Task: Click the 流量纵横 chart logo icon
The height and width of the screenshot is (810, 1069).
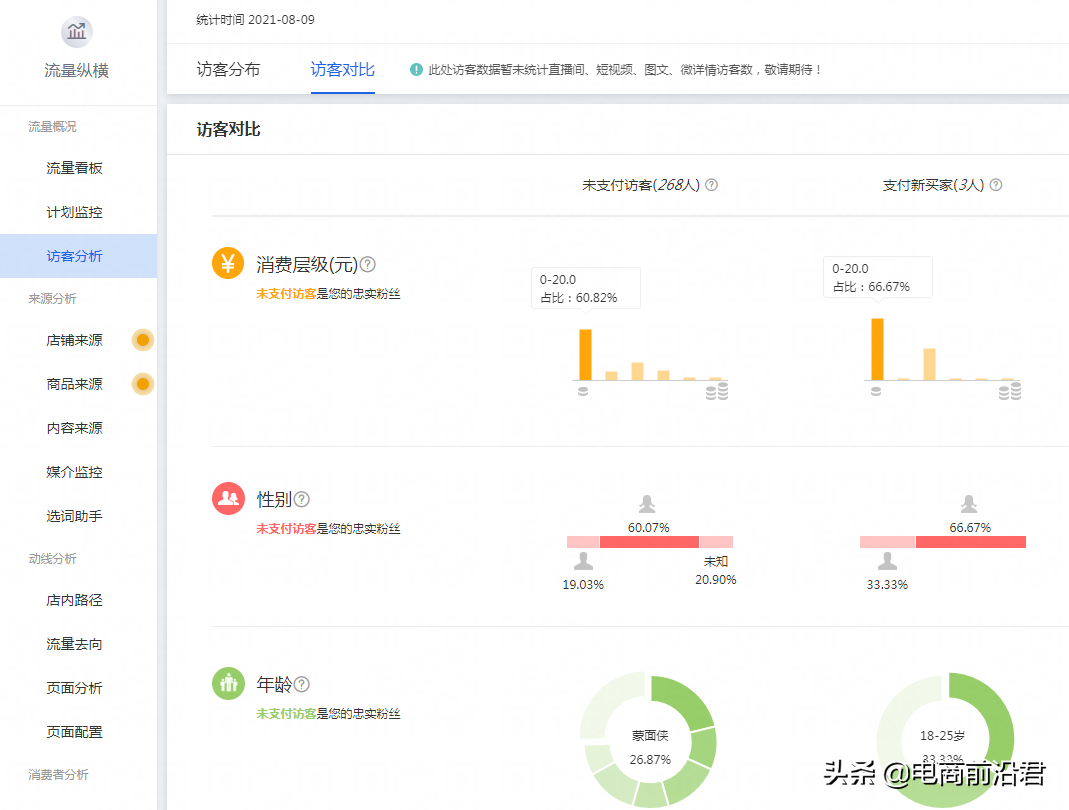Action: coord(77,31)
